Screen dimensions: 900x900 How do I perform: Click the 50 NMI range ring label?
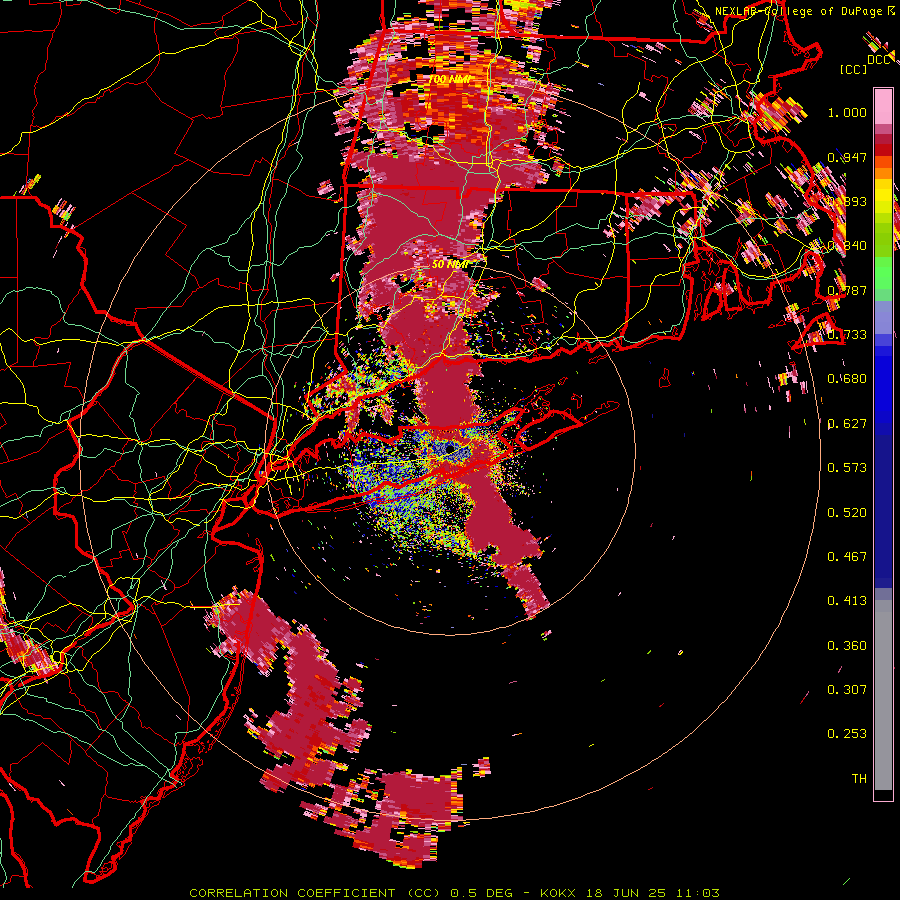point(451,265)
